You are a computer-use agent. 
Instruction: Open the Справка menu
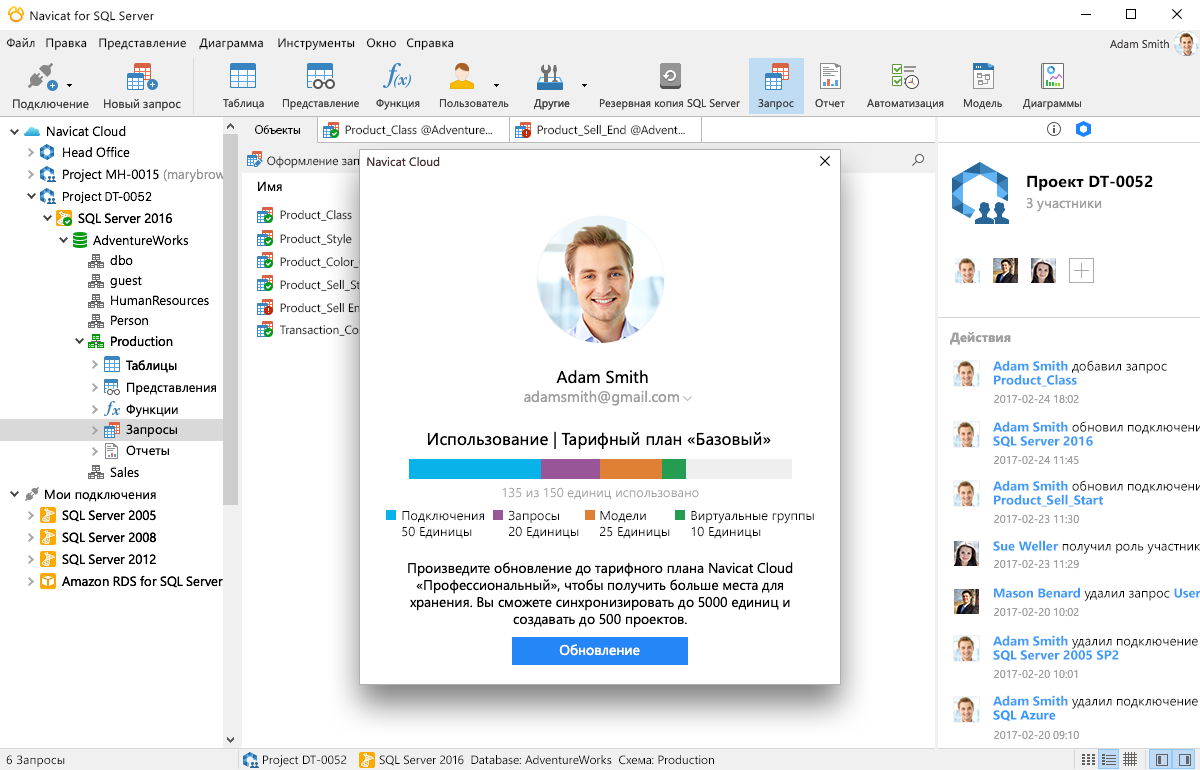430,43
